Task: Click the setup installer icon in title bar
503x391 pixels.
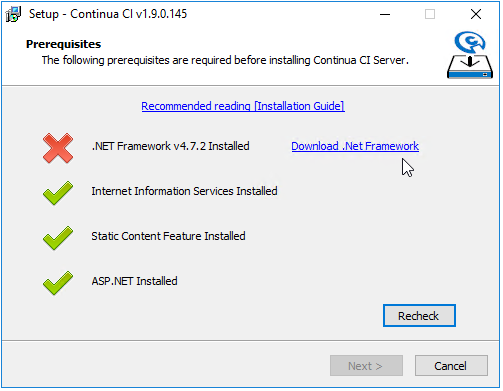Action: tap(13, 14)
